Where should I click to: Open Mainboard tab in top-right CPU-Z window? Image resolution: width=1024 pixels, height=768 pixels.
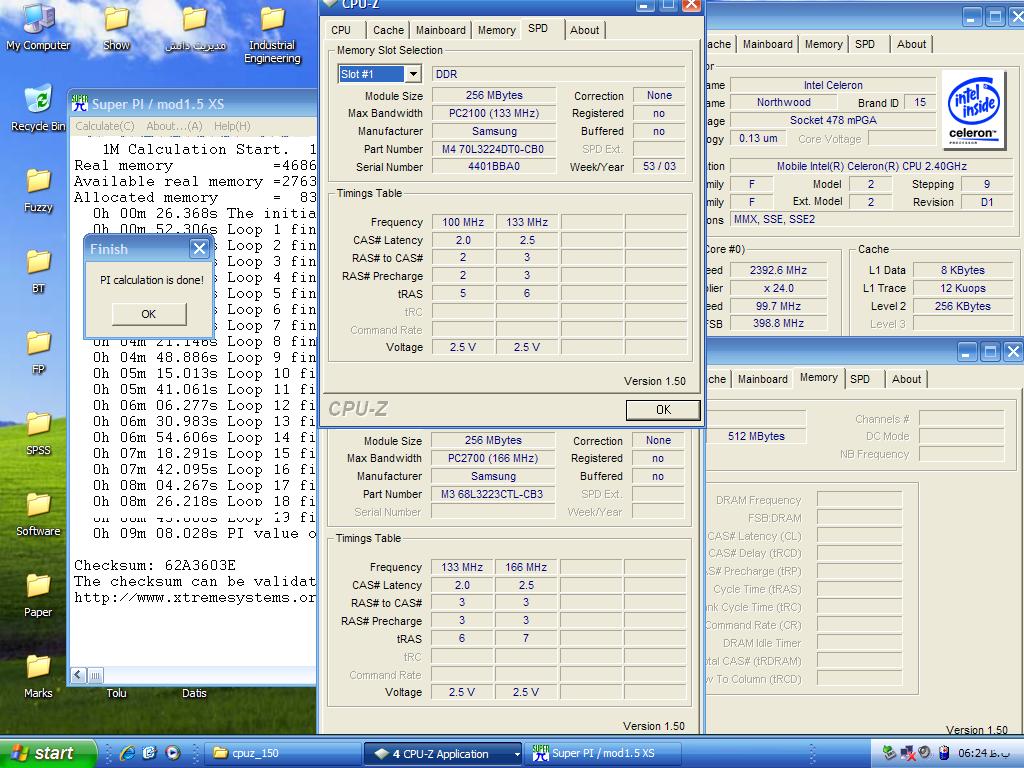tap(767, 44)
